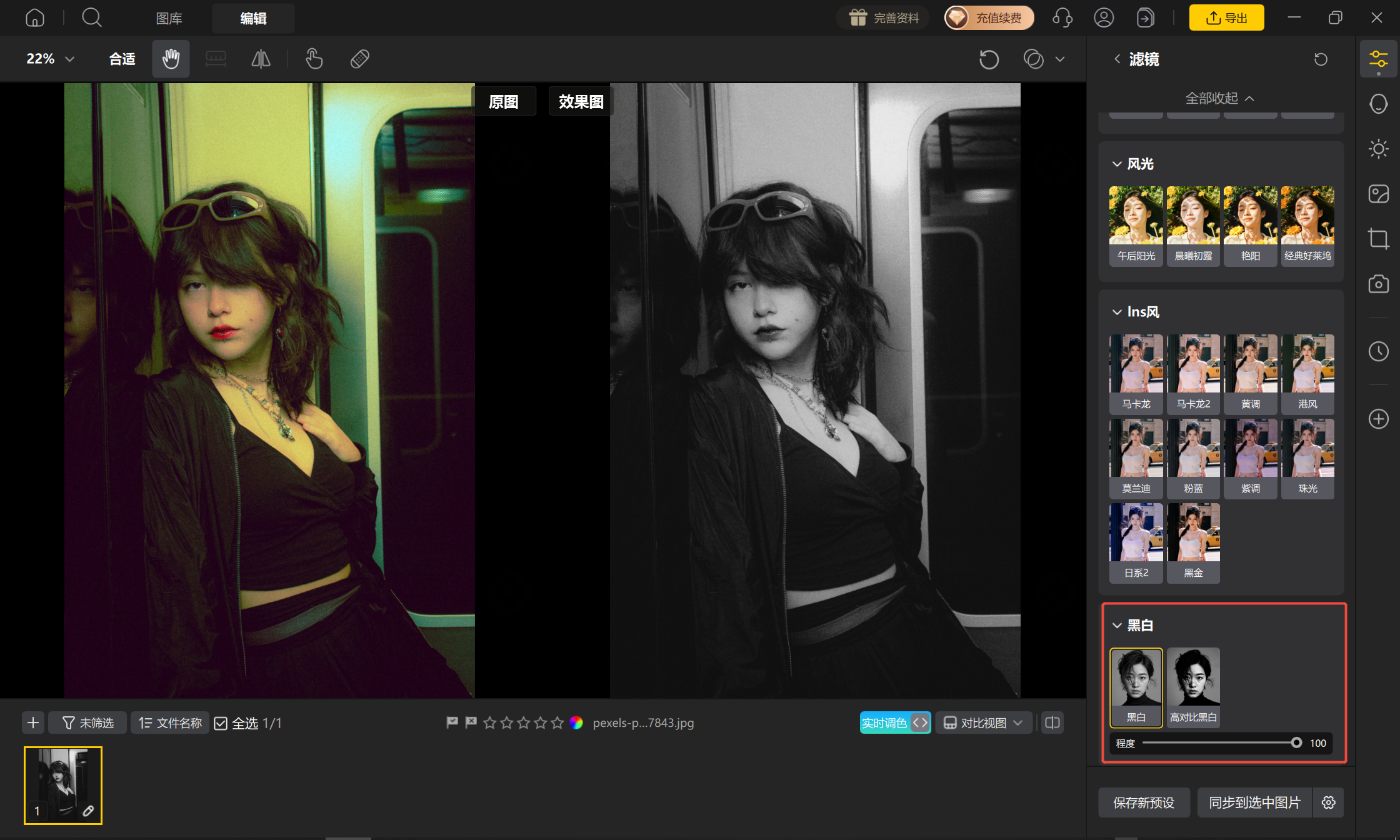Open the history clock panel
The width and height of the screenshot is (1400, 840).
[1378, 351]
